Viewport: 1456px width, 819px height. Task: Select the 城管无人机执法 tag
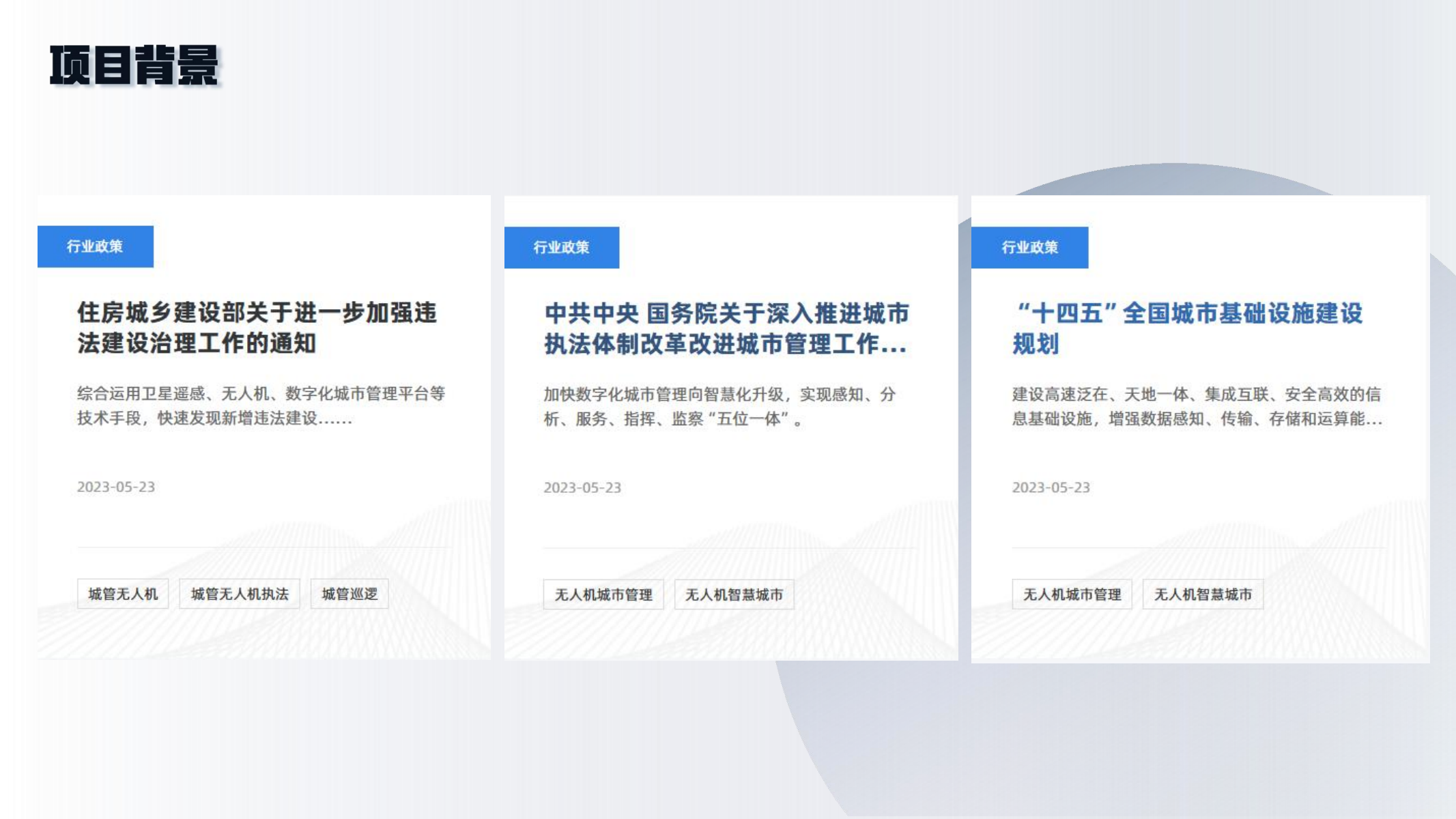[240, 594]
